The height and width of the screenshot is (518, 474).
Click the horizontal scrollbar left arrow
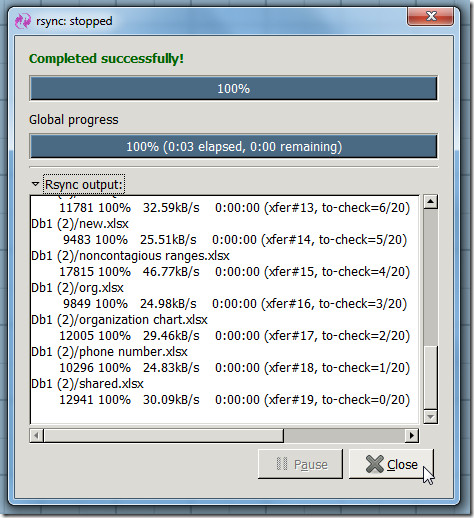36,435
